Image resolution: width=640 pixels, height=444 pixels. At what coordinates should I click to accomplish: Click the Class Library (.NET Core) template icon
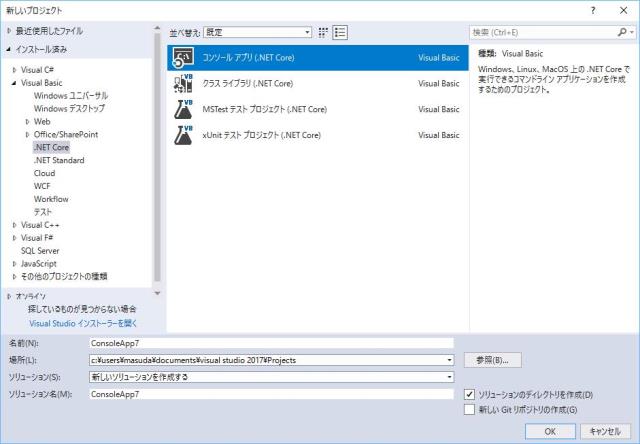[183, 84]
